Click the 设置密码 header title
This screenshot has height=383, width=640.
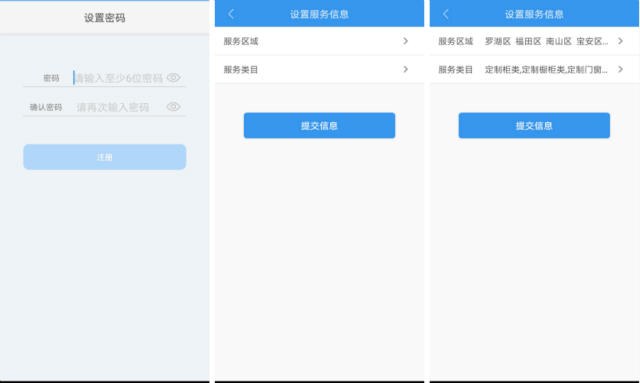[x=104, y=18]
